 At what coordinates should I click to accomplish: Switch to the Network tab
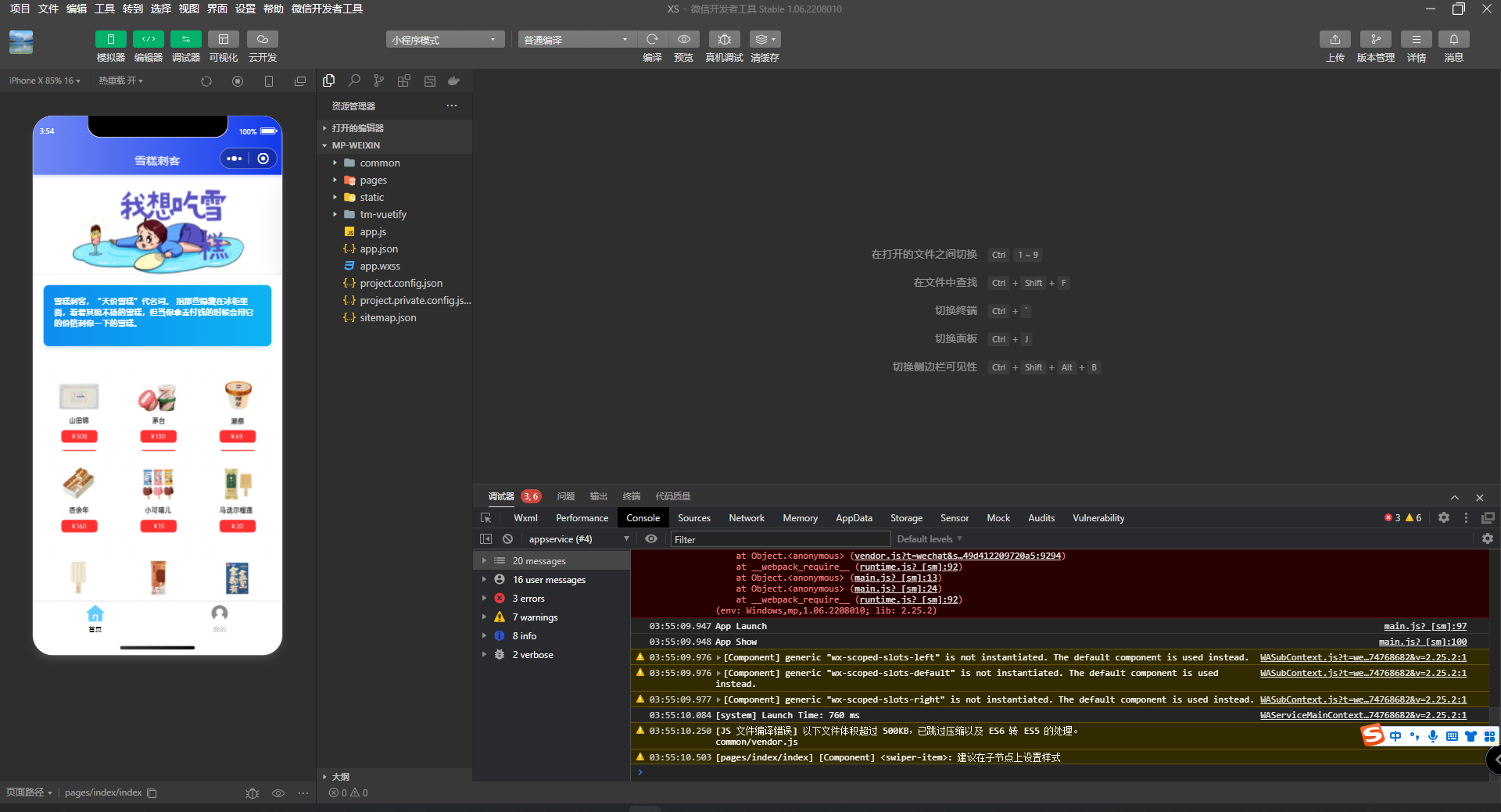(746, 518)
